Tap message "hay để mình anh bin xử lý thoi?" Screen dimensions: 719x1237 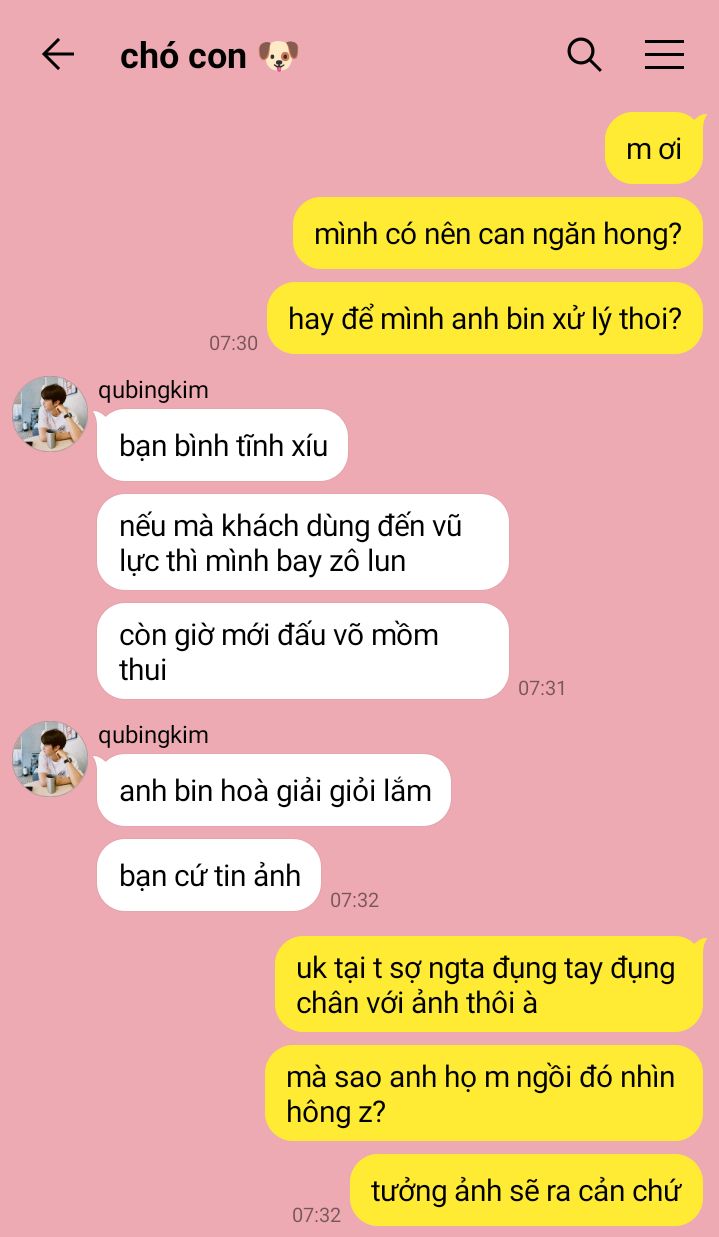click(x=485, y=318)
